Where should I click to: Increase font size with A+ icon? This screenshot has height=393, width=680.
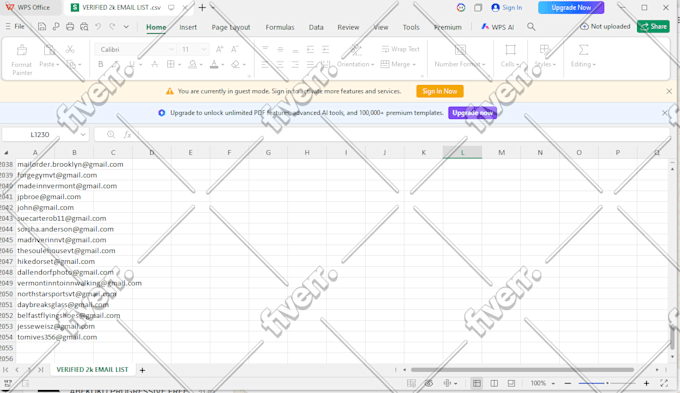219,49
